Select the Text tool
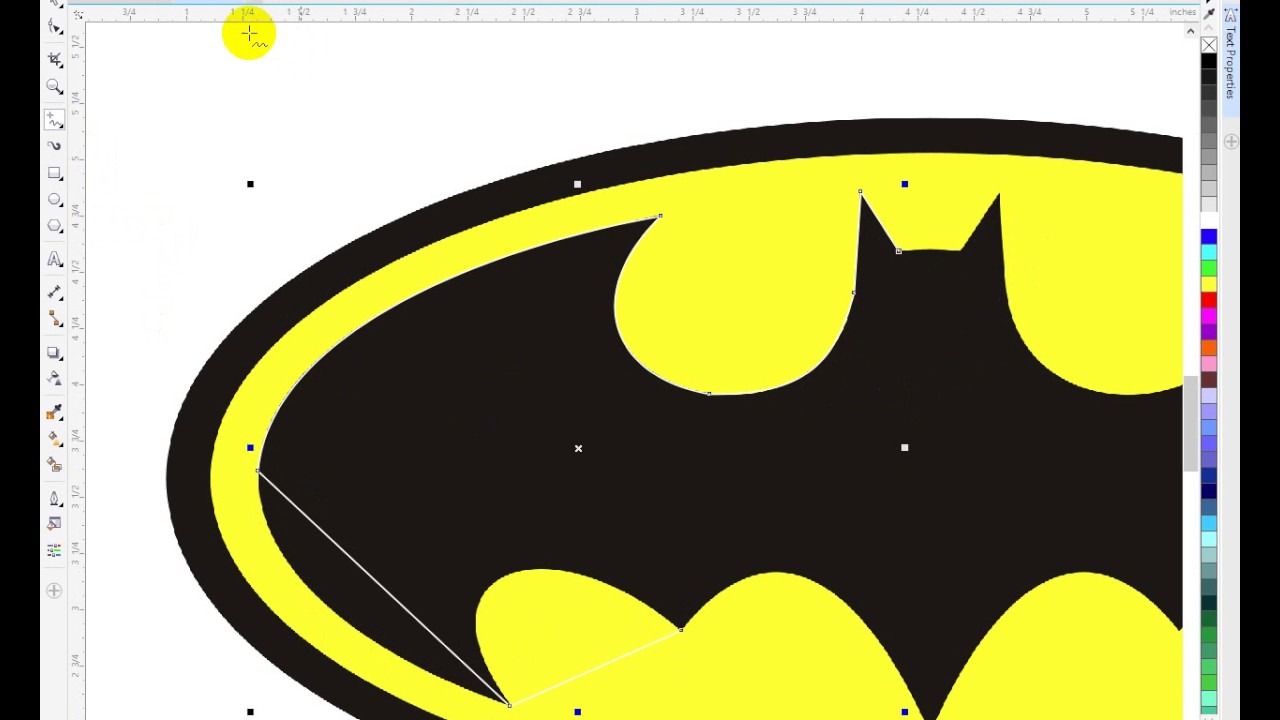Image resolution: width=1280 pixels, height=720 pixels. point(55,259)
